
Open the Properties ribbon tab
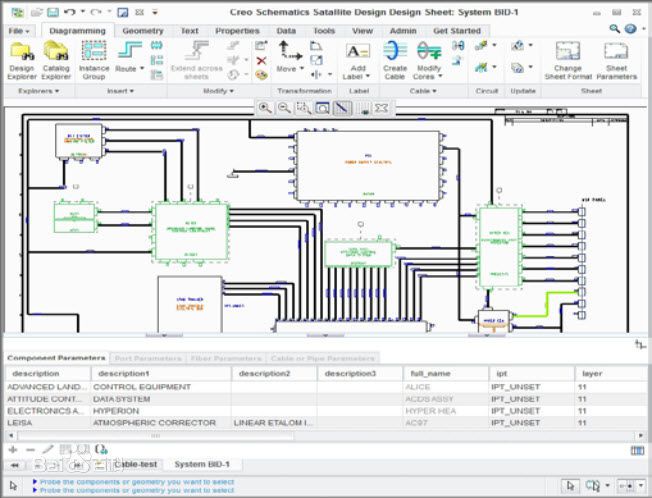(x=237, y=31)
